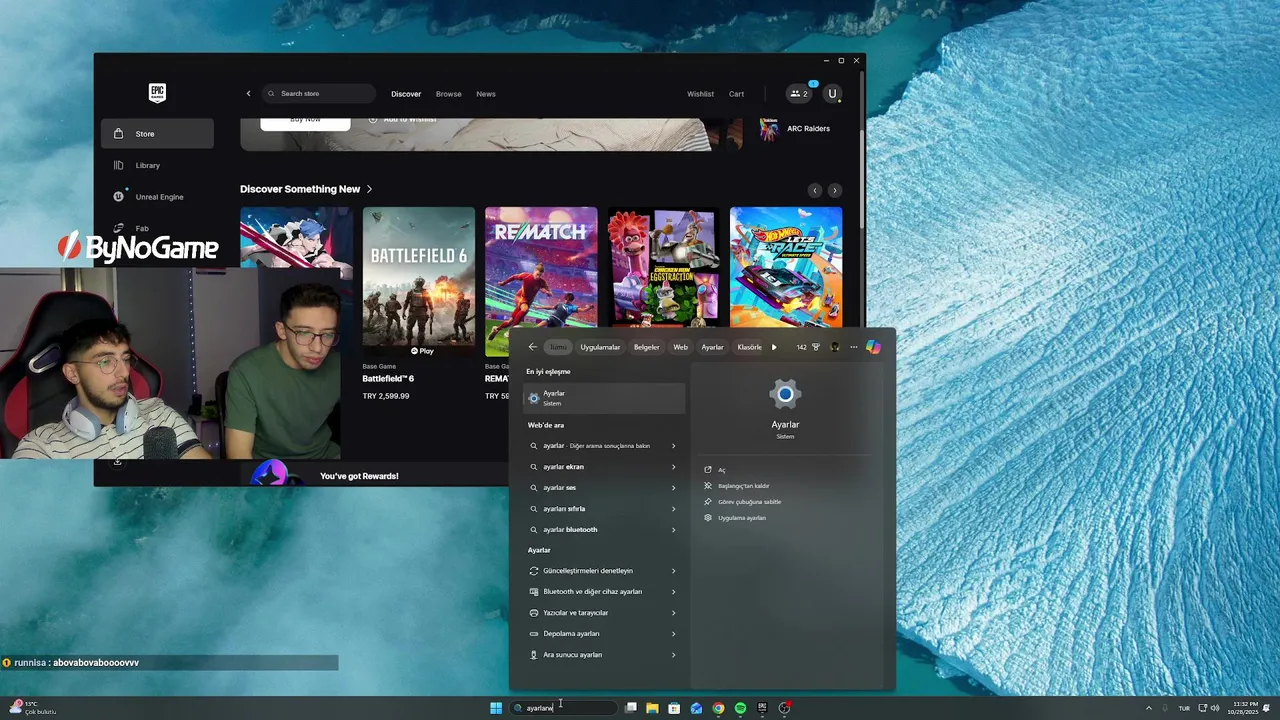The height and width of the screenshot is (720, 1280).
Task: Switch to the Ayarlar filter tab
Action: point(712,347)
